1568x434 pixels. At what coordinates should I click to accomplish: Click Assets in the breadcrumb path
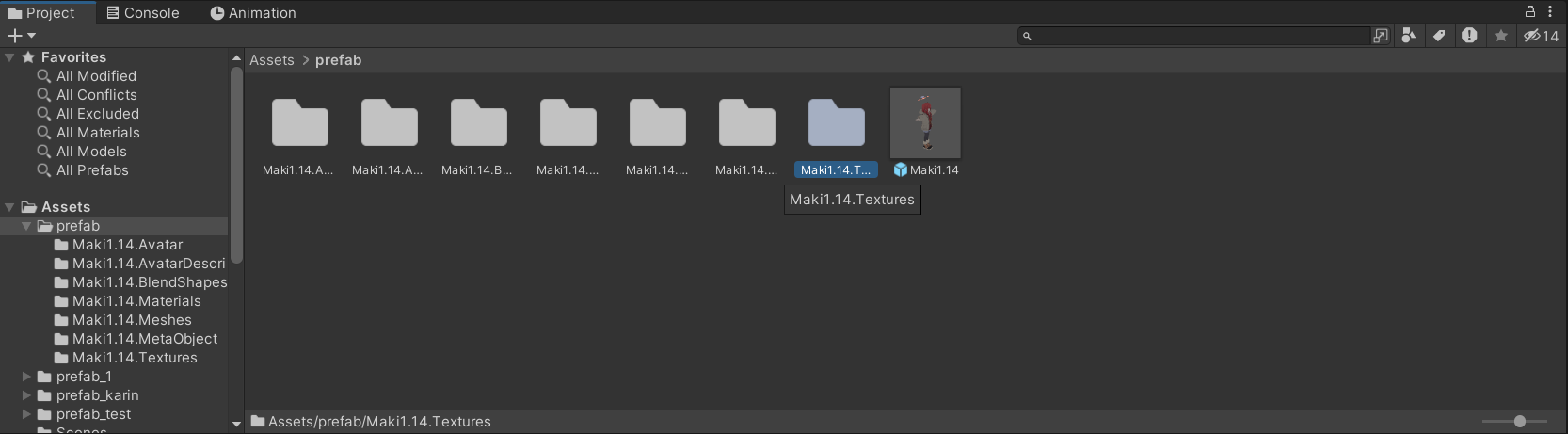[271, 60]
